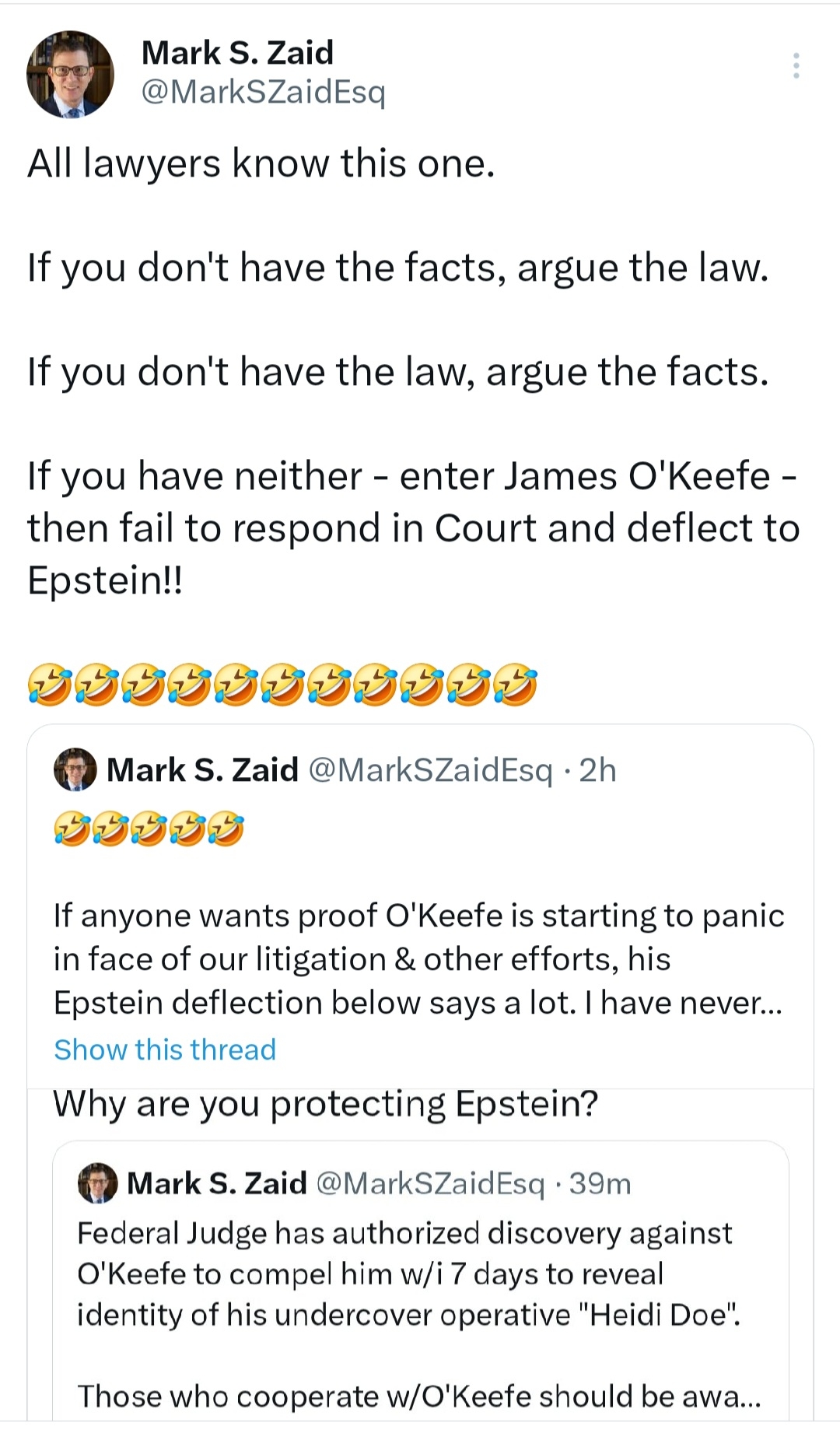Open the nested tweet about Federal Judge discovery
This screenshot has height=1454, width=840.
pyautogui.click(x=404, y=1274)
